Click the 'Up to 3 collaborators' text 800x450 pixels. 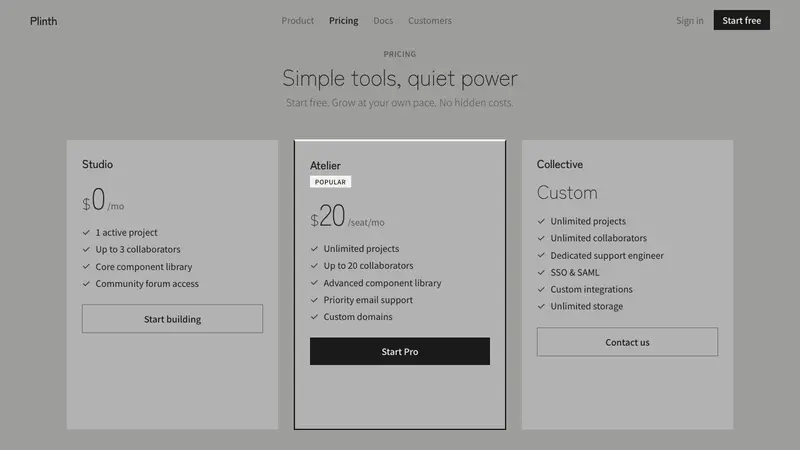click(138, 249)
